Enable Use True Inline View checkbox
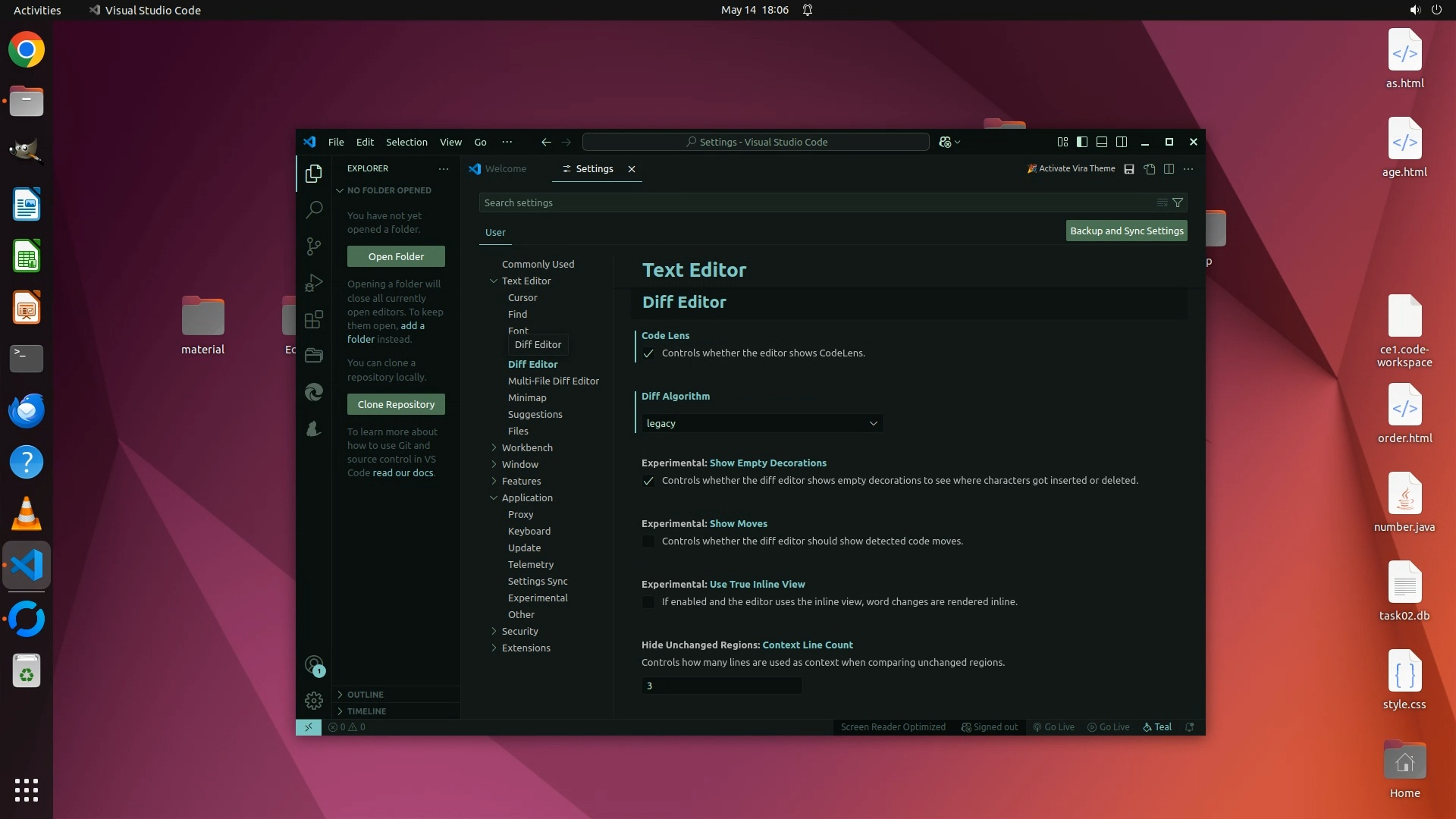The height and width of the screenshot is (819, 1456). coord(648,602)
